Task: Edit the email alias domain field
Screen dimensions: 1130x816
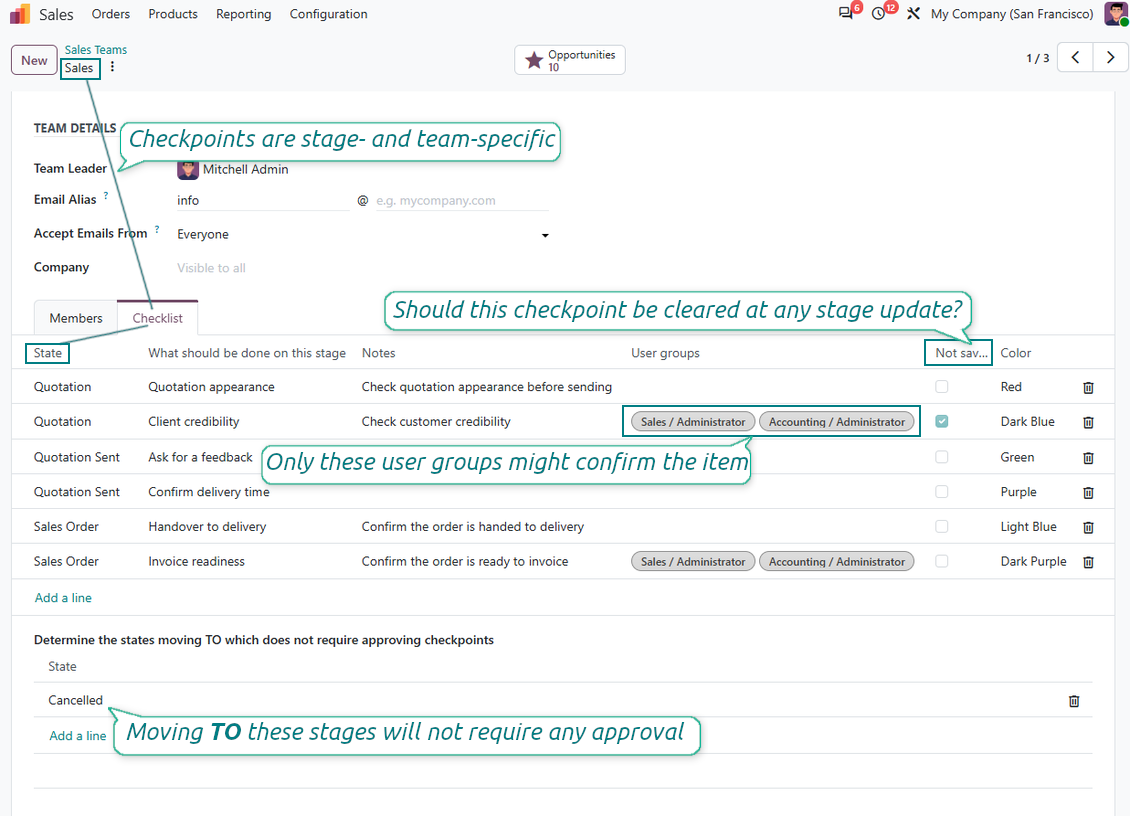Action: point(462,200)
